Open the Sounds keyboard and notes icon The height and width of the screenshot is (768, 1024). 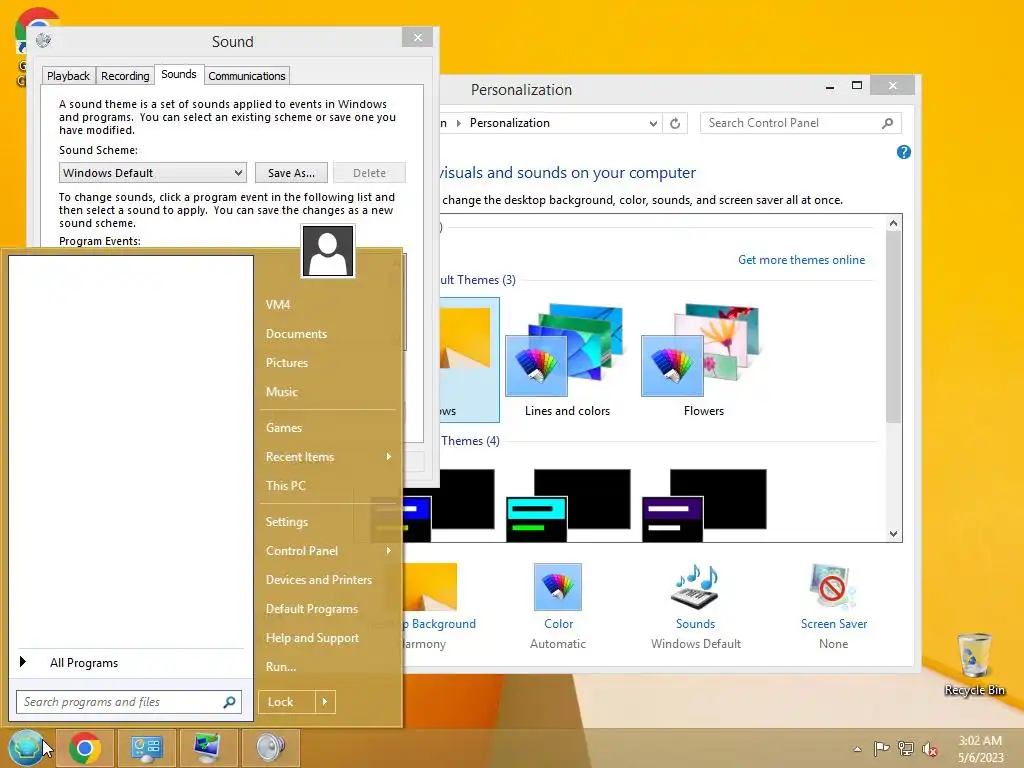pyautogui.click(x=696, y=586)
